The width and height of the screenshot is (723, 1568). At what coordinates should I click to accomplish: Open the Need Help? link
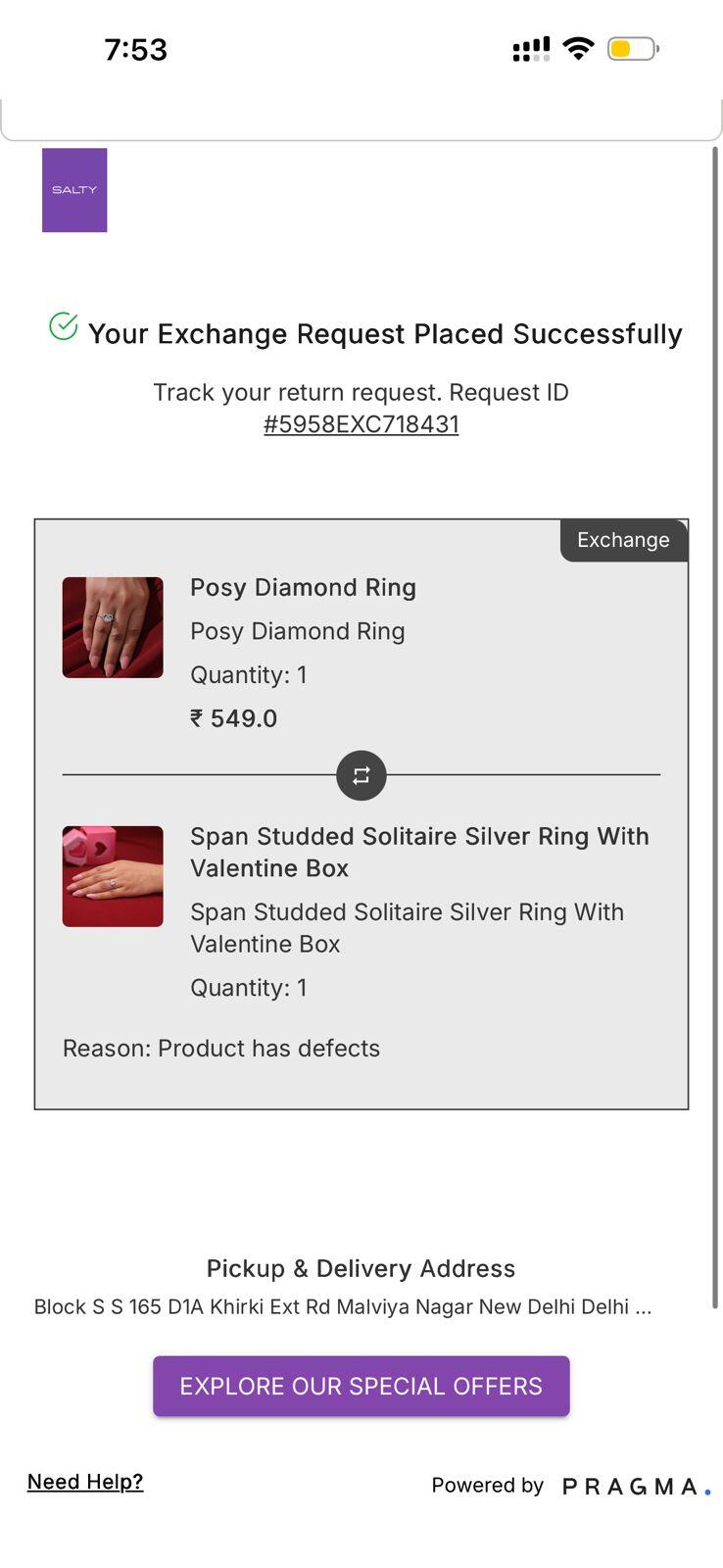[85, 1482]
